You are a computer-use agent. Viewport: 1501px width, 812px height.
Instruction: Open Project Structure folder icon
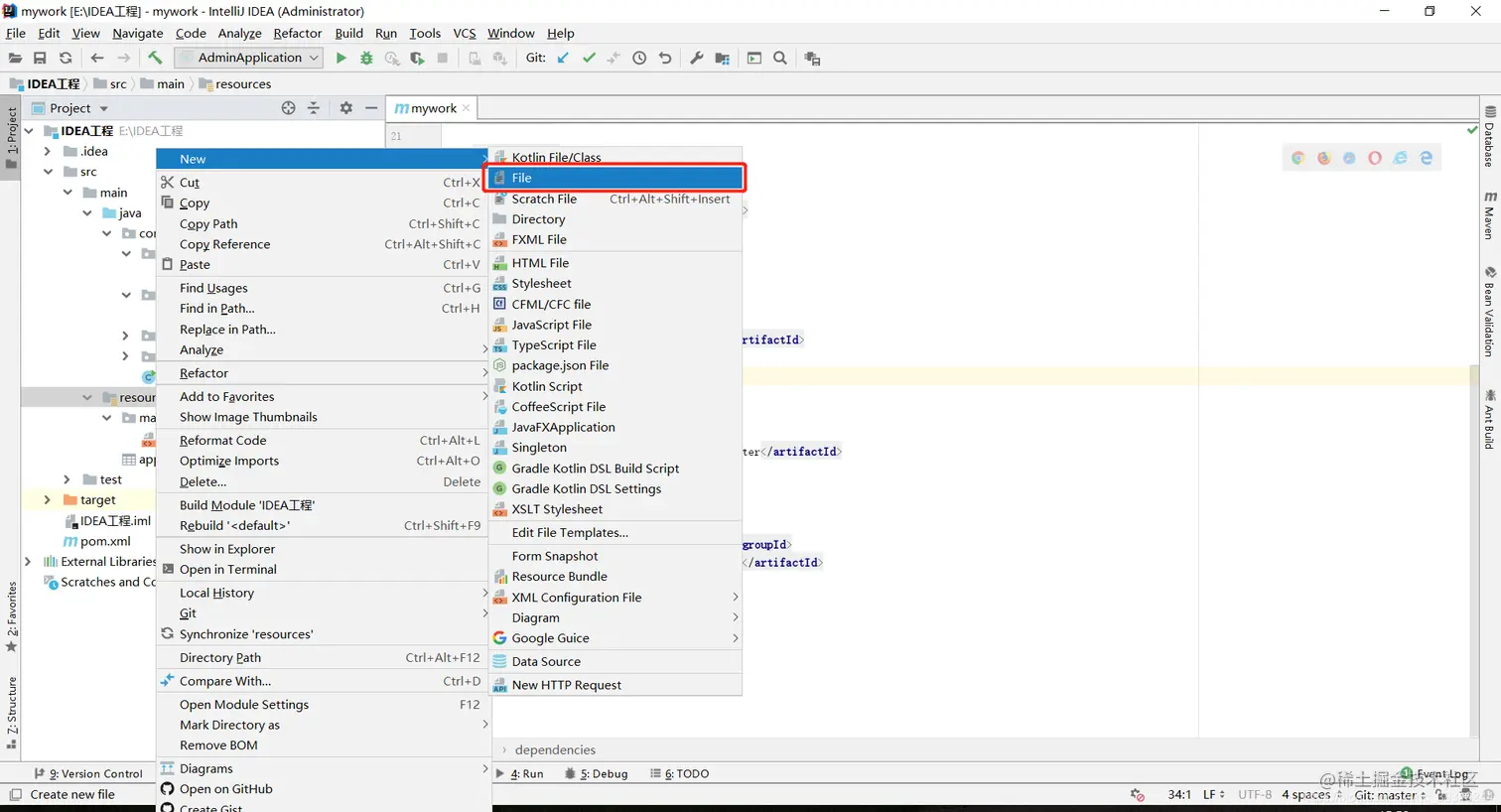[722, 59]
